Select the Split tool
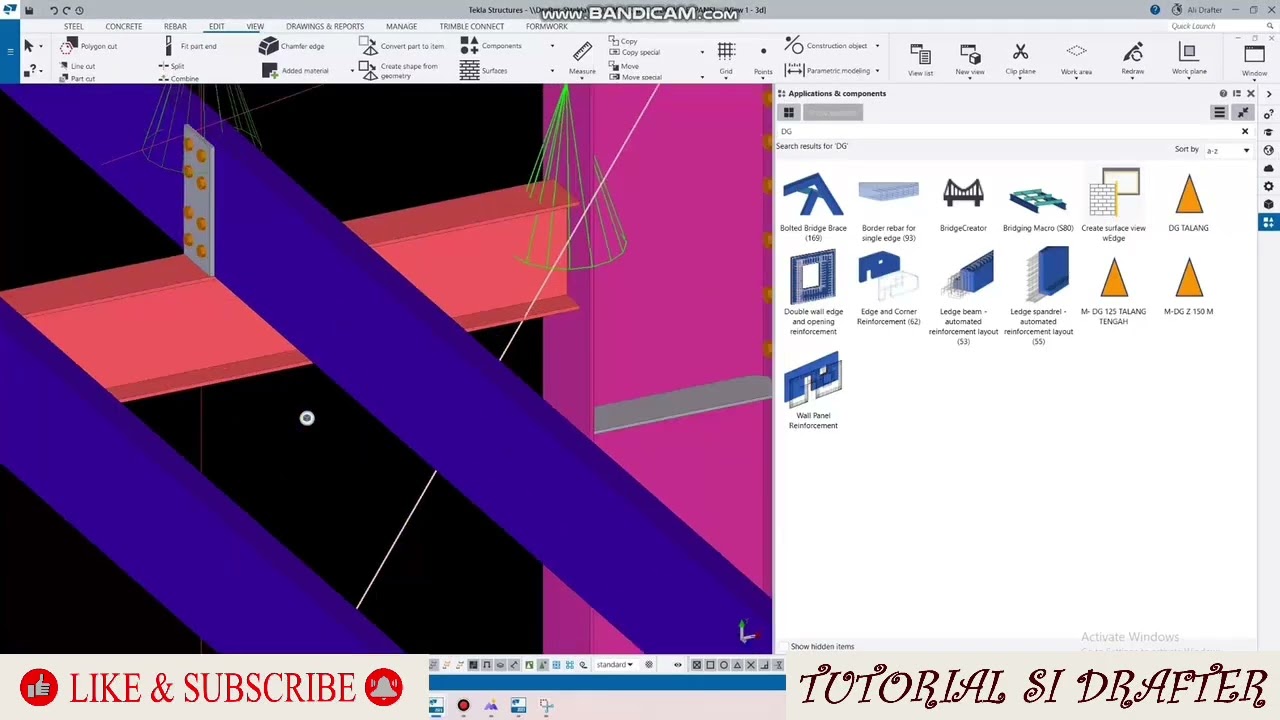This screenshot has height=720, width=1280. (171, 66)
